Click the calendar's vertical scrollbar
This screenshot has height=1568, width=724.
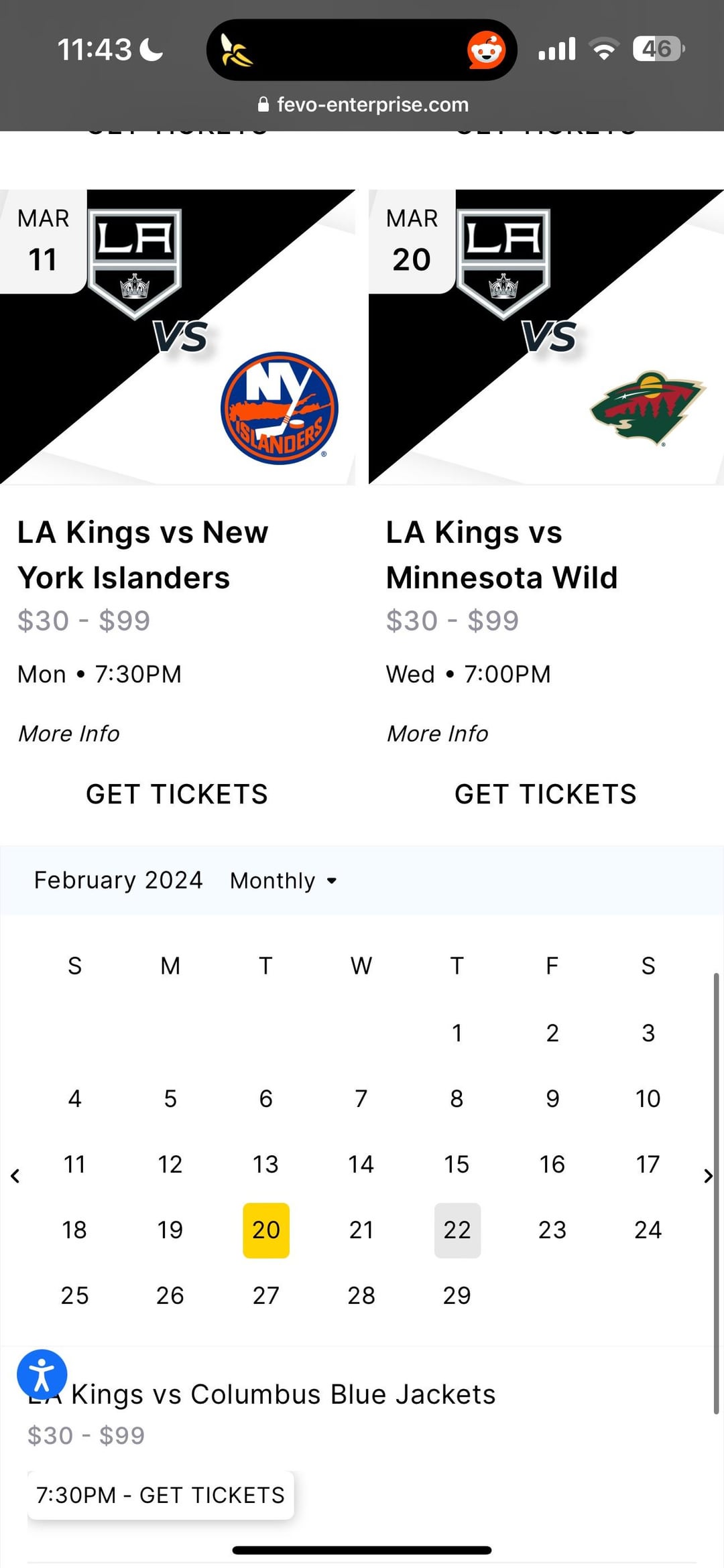pyautogui.click(x=716, y=1193)
